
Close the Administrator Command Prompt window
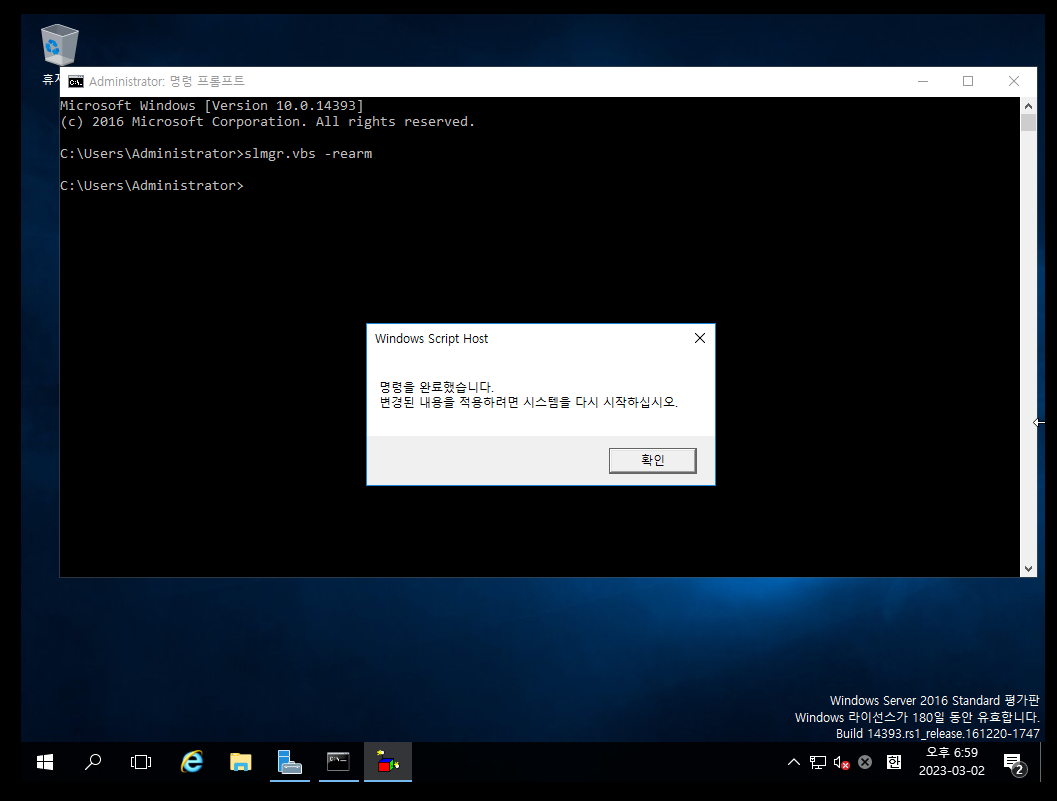click(x=1013, y=81)
